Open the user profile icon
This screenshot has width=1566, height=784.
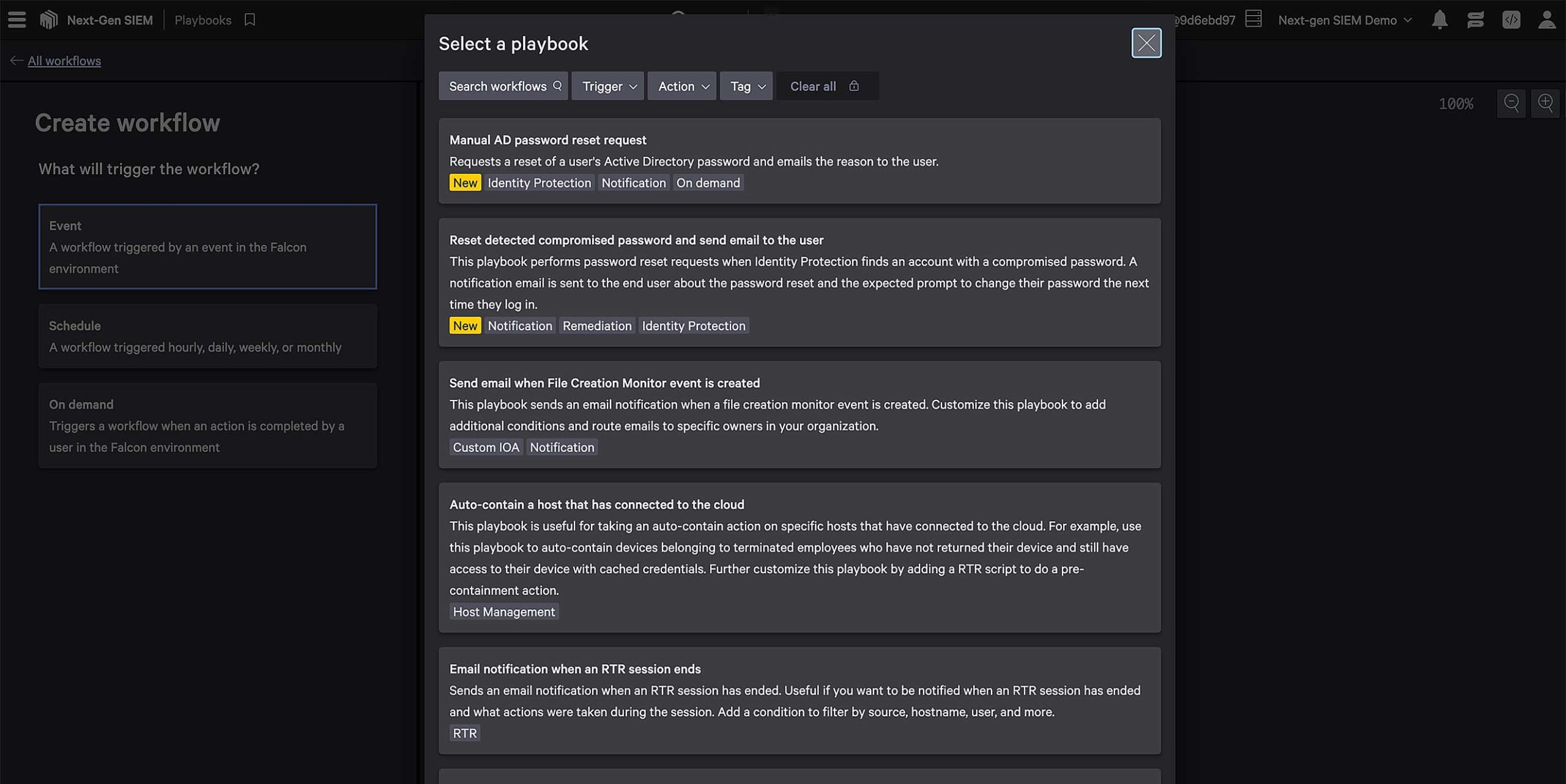[x=1546, y=20]
